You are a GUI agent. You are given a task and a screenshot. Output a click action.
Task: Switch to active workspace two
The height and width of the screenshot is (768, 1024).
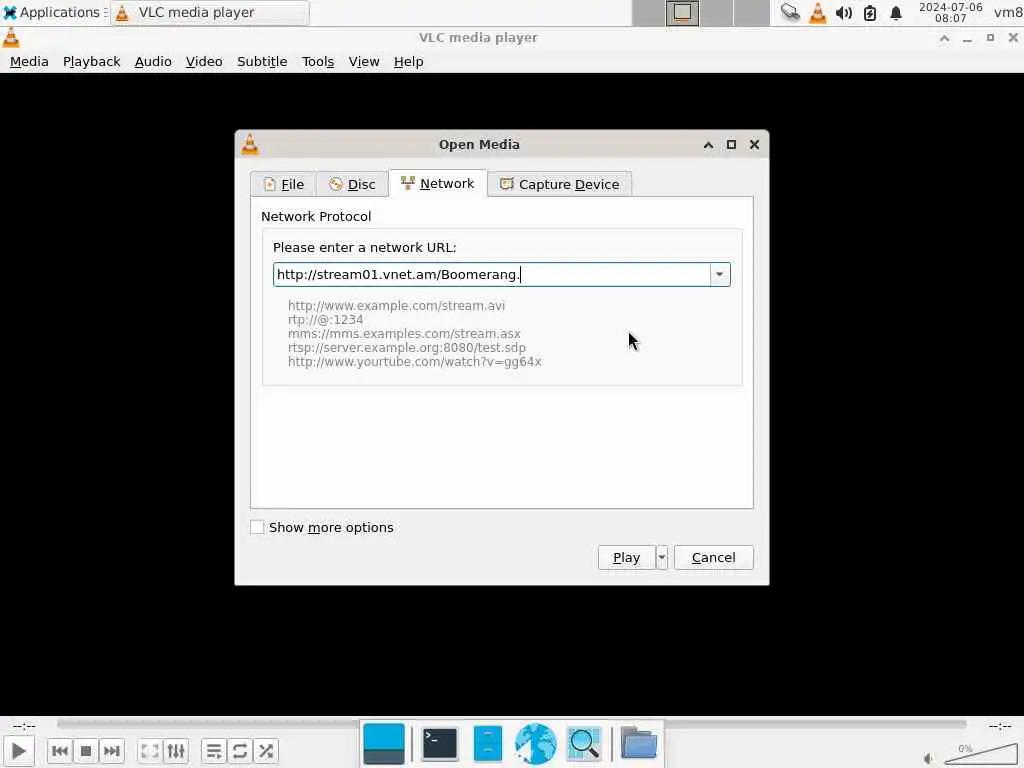click(x=682, y=12)
